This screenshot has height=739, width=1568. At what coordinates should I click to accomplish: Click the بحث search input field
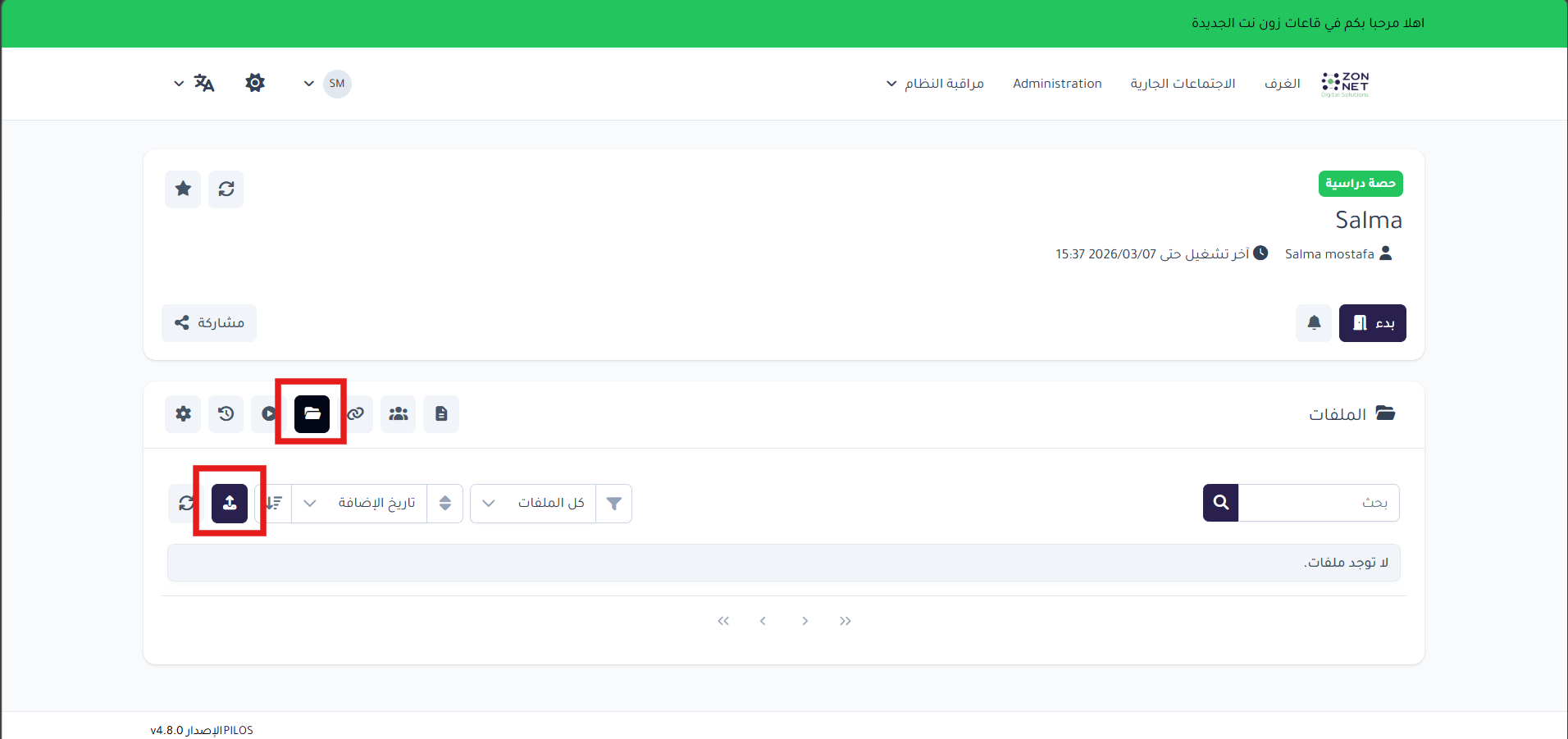click(1319, 503)
